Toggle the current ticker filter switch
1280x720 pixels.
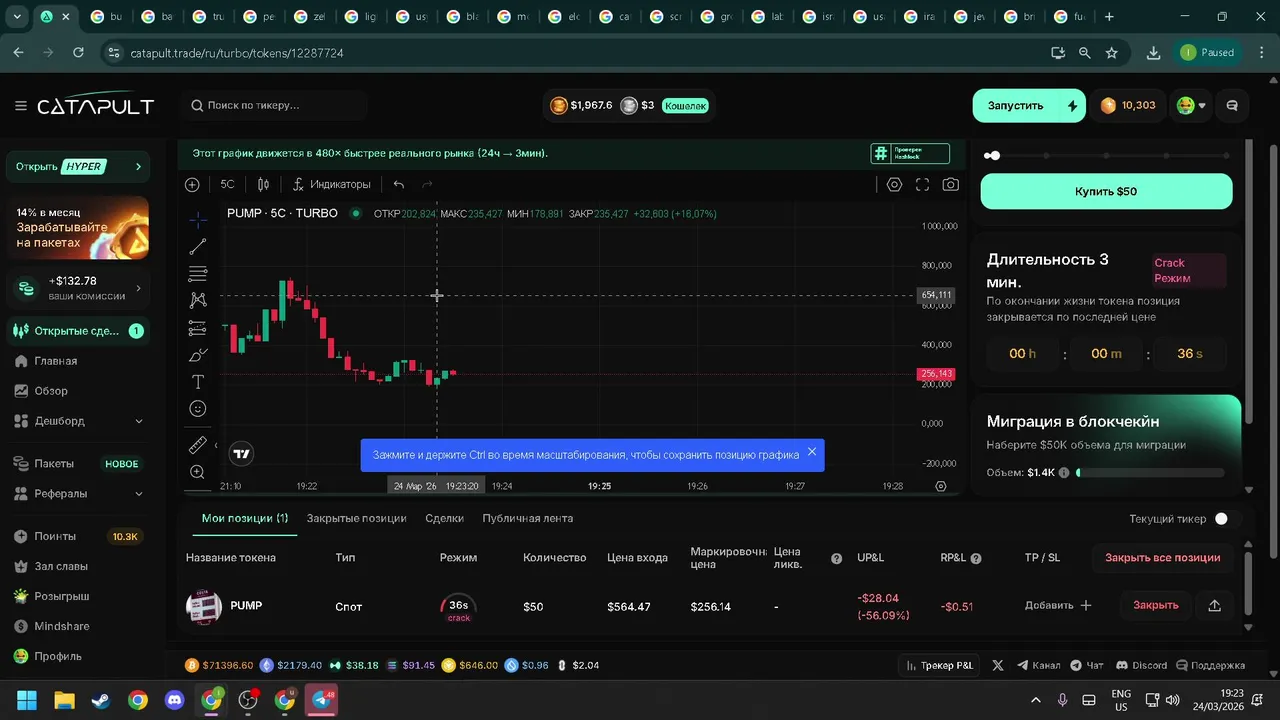[1227, 519]
